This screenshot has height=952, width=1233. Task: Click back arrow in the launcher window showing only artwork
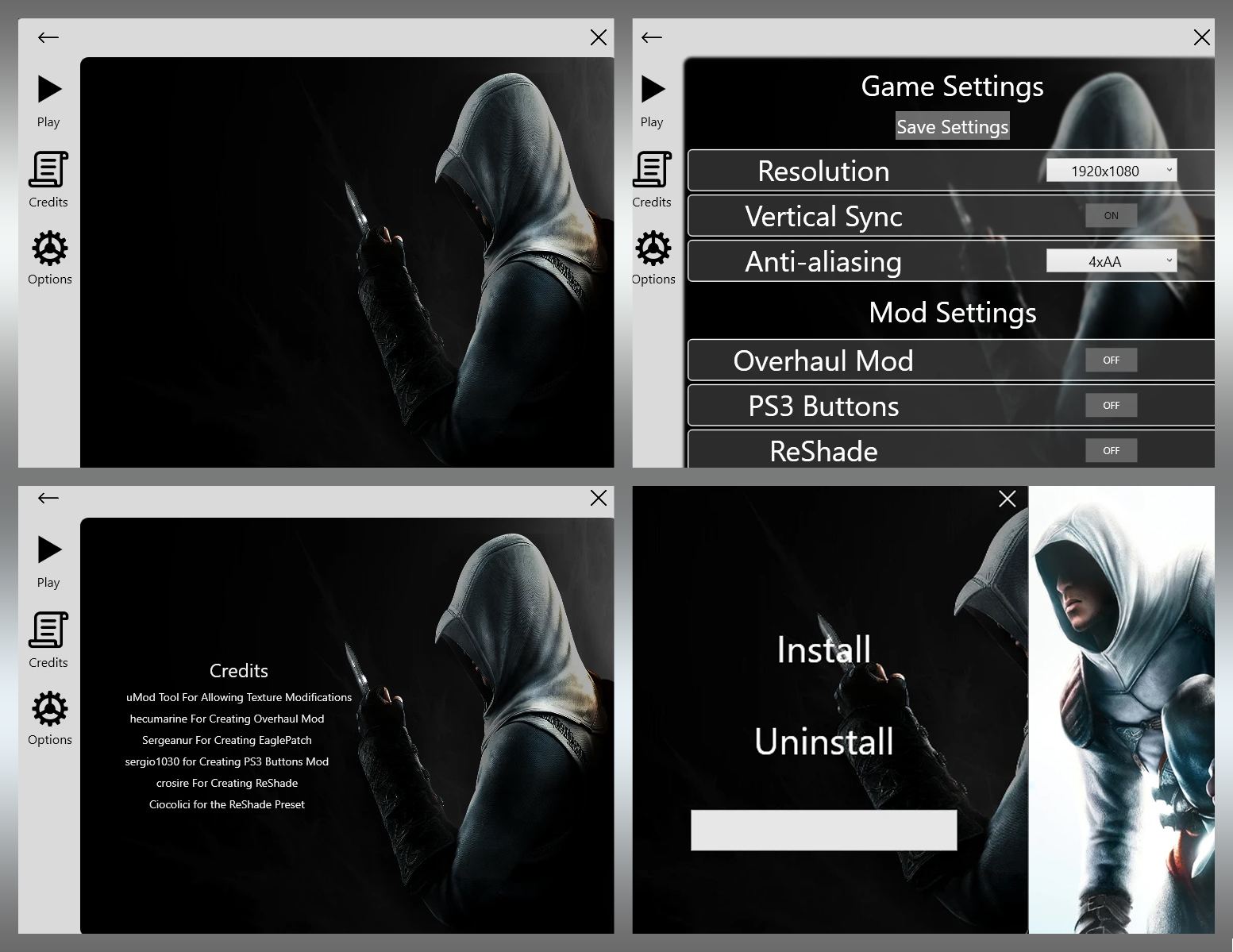[48, 37]
